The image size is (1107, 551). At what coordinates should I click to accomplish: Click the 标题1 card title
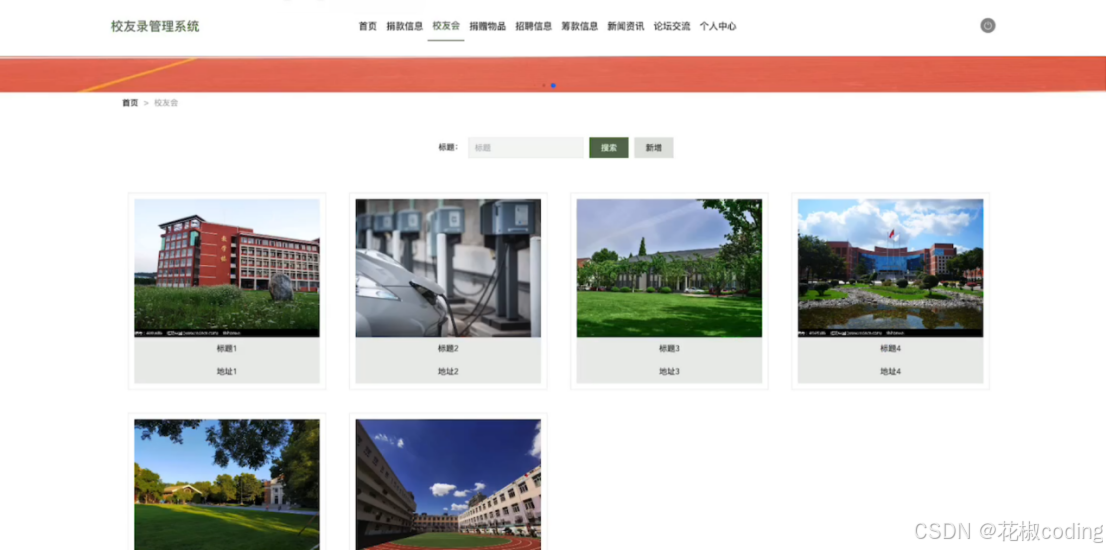click(227, 348)
